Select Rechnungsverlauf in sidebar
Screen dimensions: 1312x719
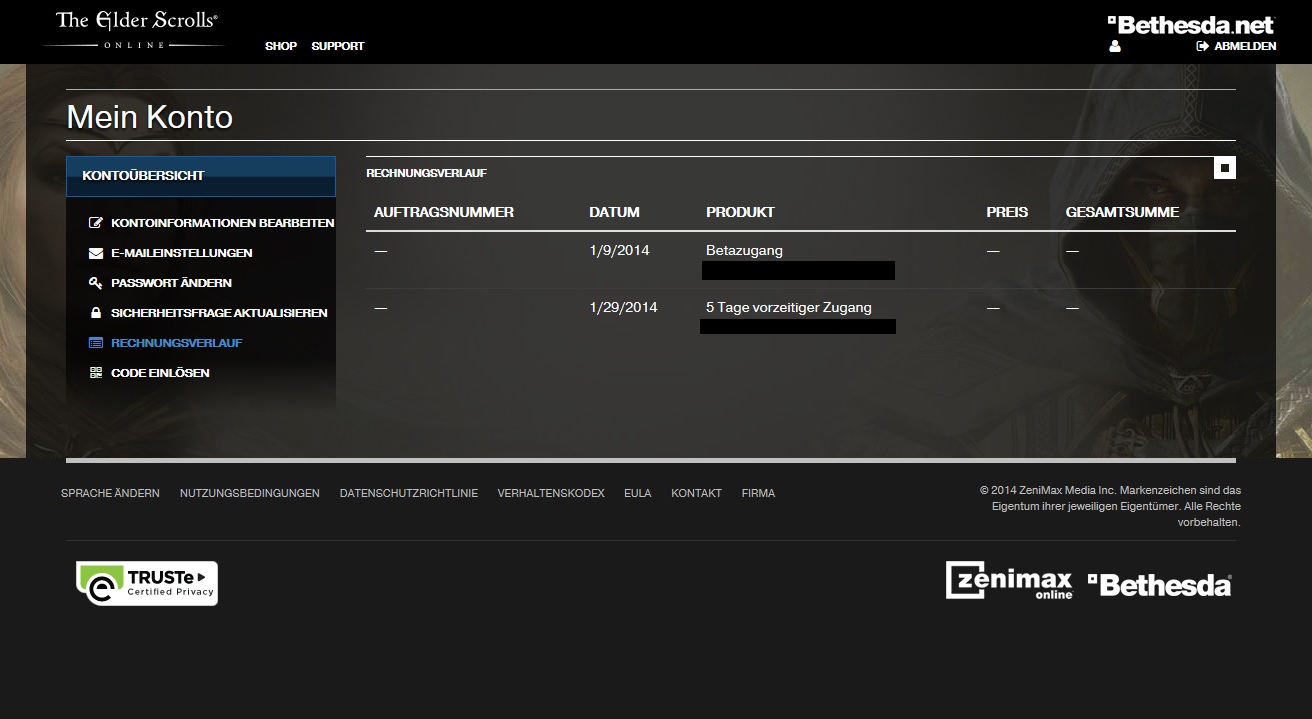pos(177,343)
